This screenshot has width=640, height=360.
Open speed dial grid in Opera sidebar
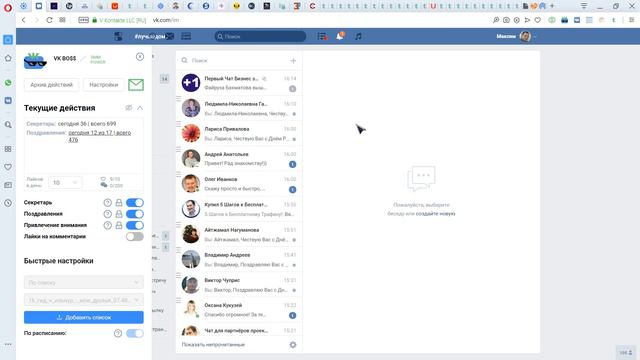[x=8, y=149]
